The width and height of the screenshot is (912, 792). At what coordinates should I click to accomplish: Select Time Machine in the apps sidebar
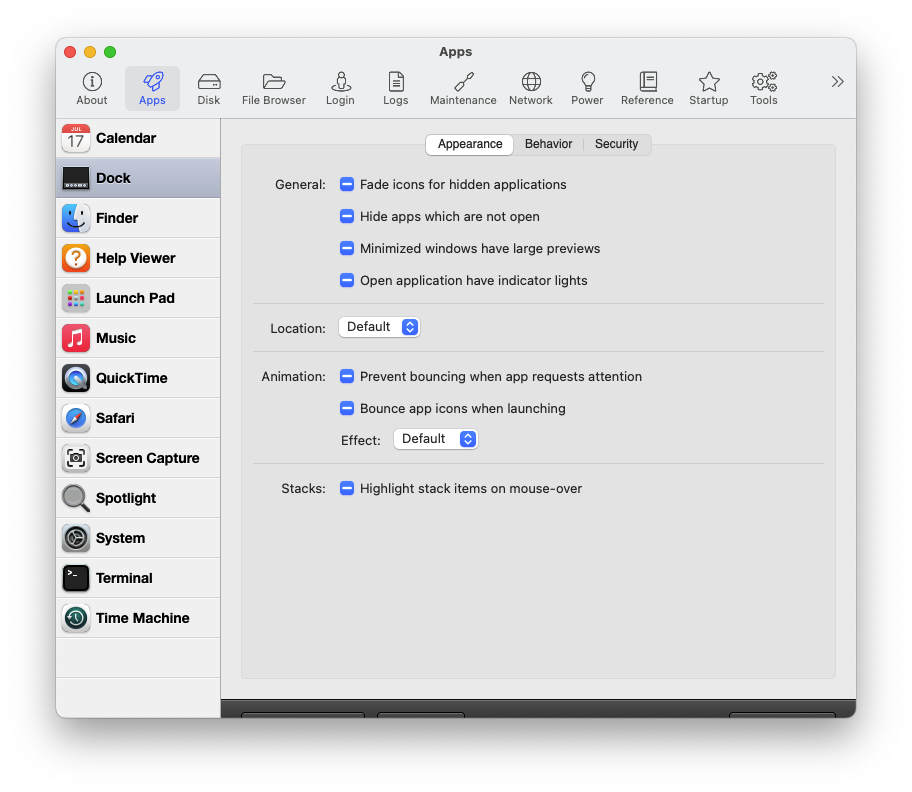(138, 618)
